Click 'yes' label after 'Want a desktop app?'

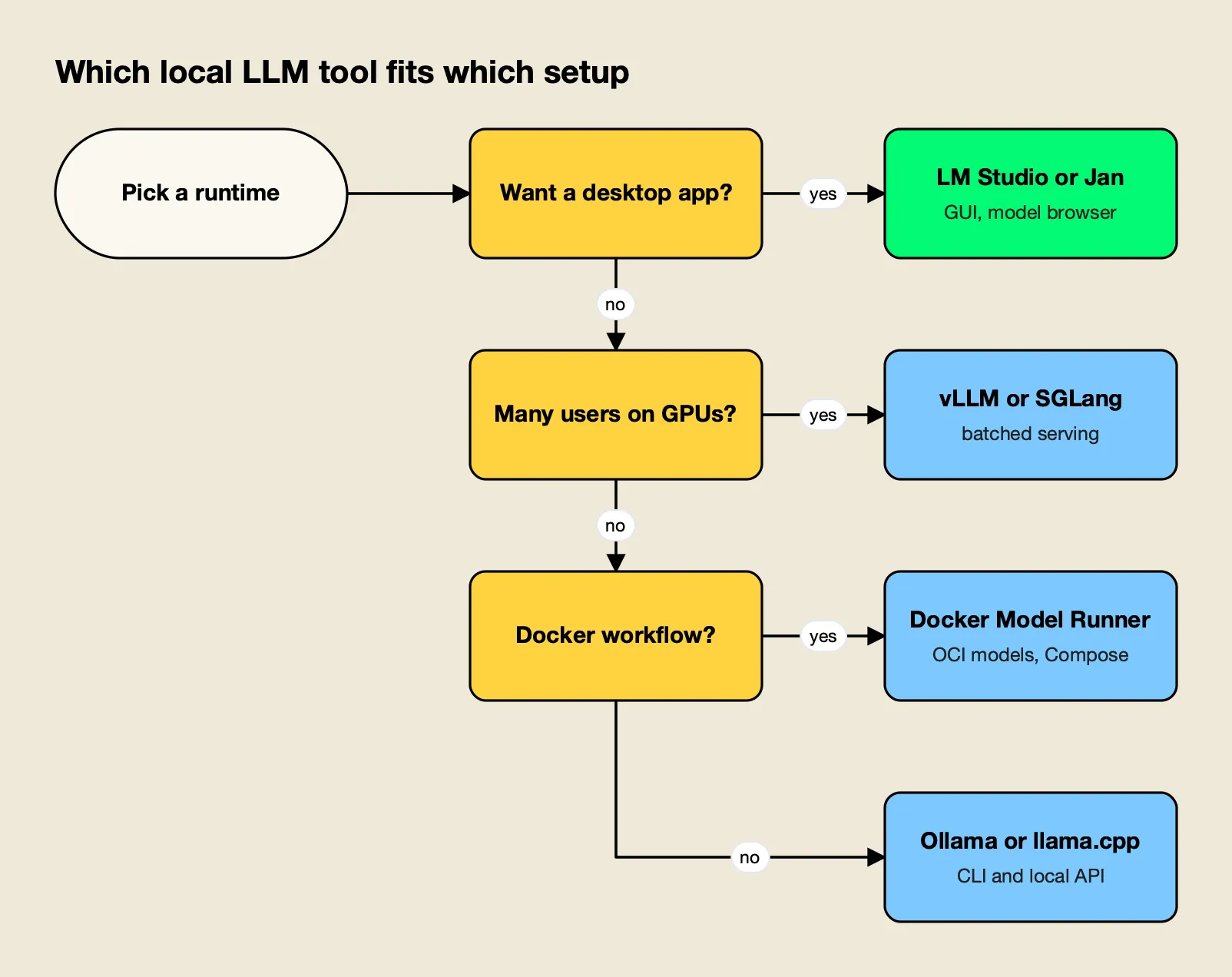[x=823, y=194]
